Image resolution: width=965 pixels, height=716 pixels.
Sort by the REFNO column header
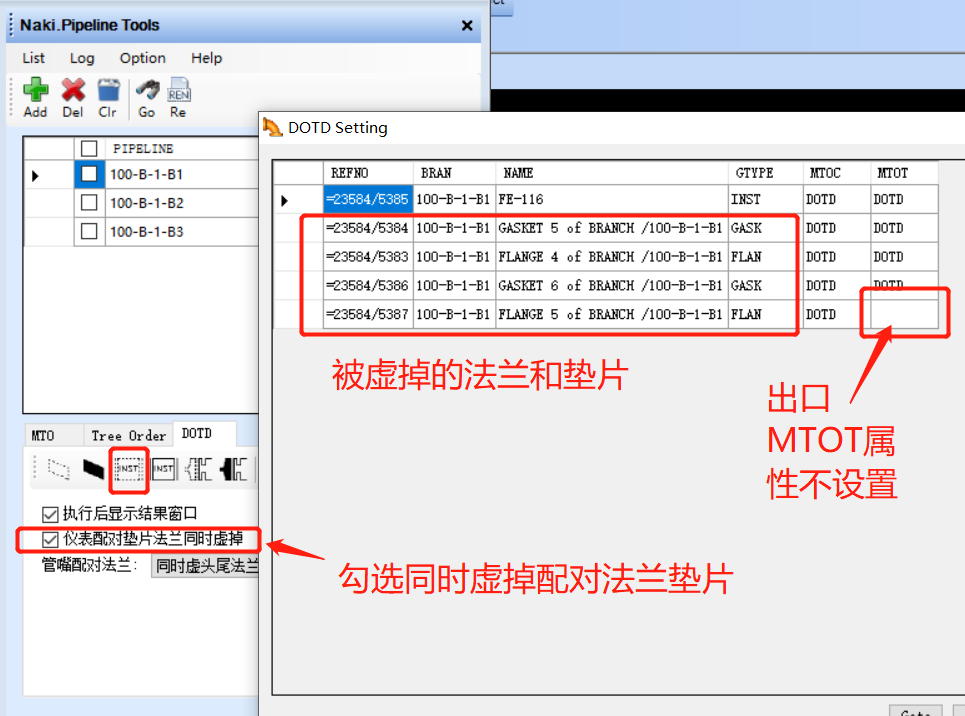368,173
